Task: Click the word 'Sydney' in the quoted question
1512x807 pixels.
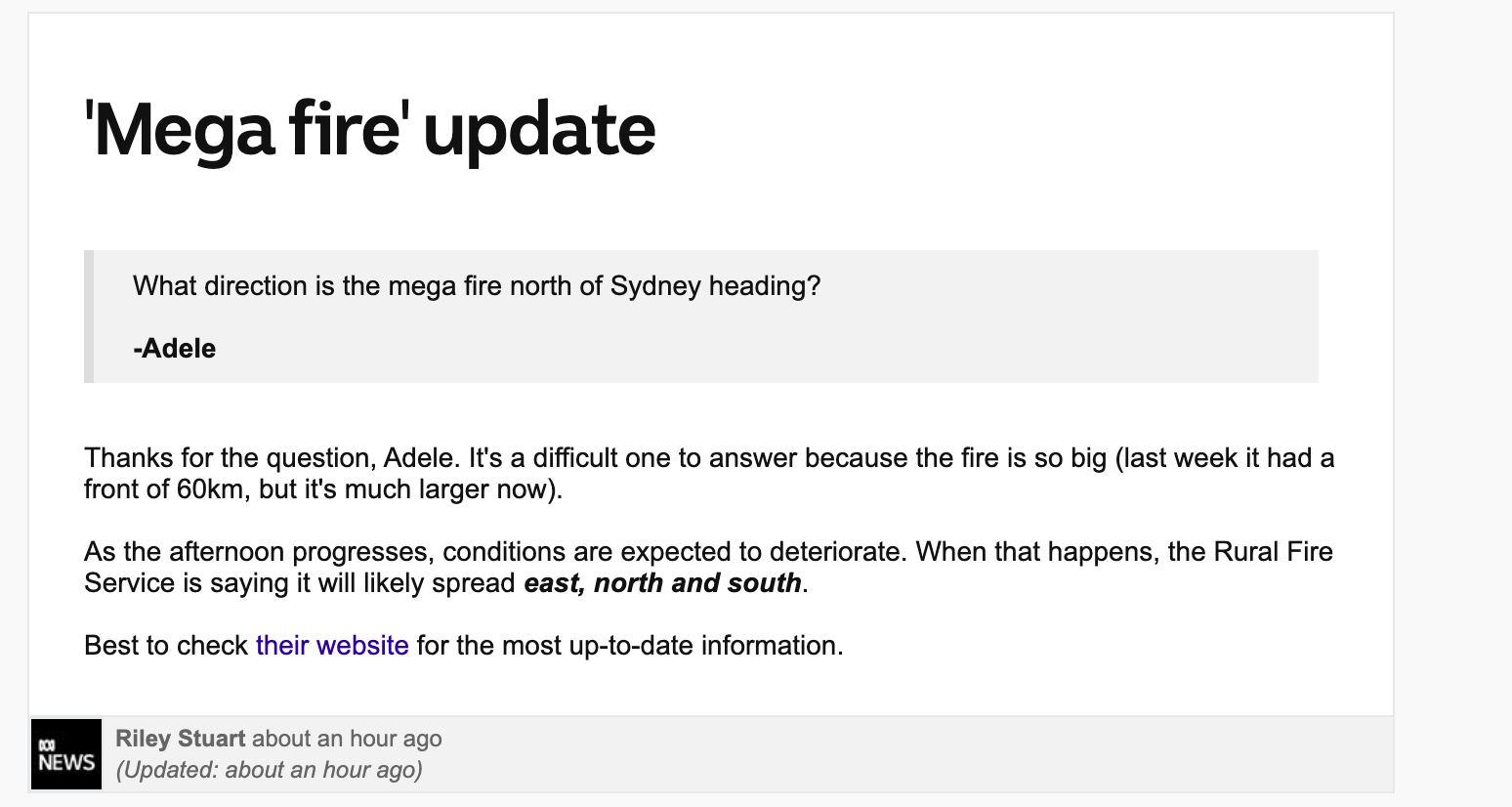Action: (x=655, y=286)
